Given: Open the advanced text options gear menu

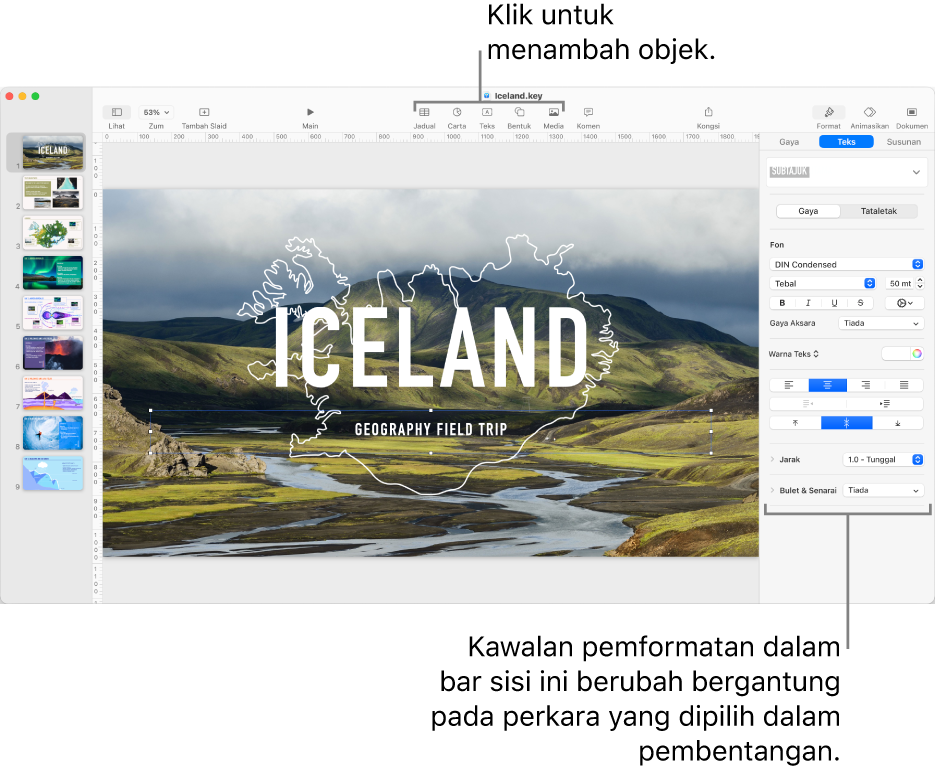Looking at the screenshot, I should (x=905, y=303).
